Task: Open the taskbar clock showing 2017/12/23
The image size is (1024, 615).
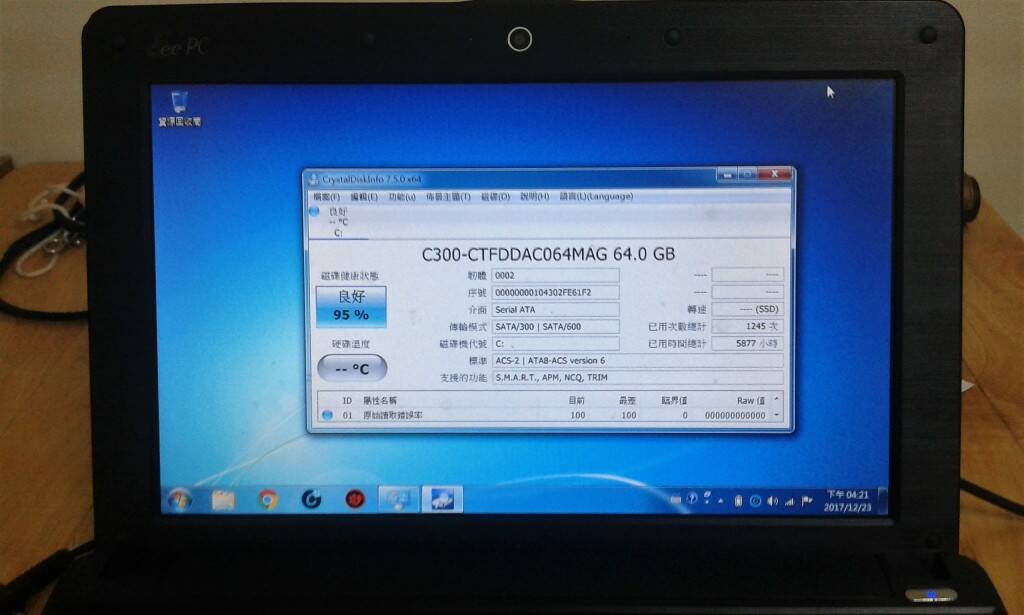Action: pyautogui.click(x=848, y=501)
